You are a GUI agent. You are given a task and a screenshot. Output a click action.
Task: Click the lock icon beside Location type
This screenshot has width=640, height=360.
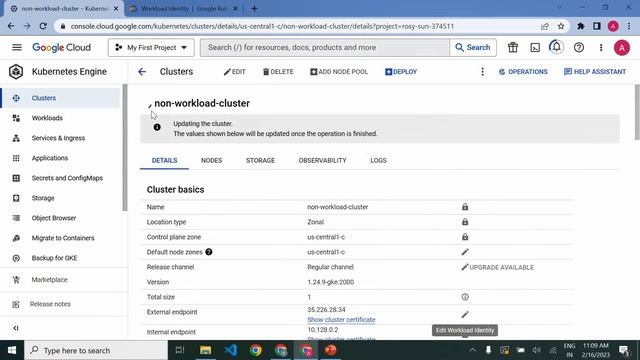(465, 222)
